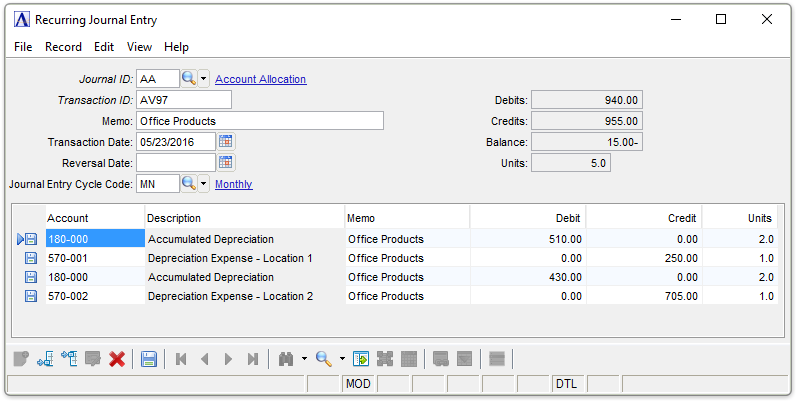The width and height of the screenshot is (800, 404).
Task: Open the Record menu
Action: pos(63,47)
